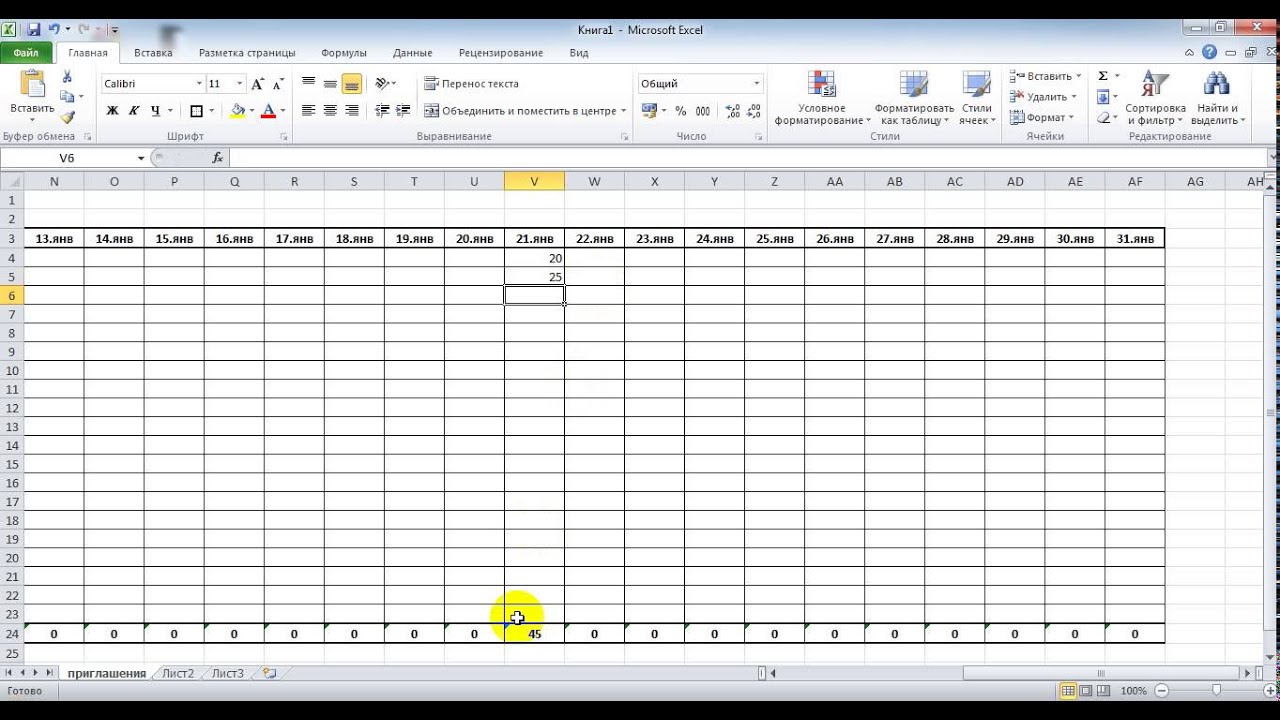Click the fx insert function icon
The width and height of the screenshot is (1280, 720).
(x=218, y=158)
